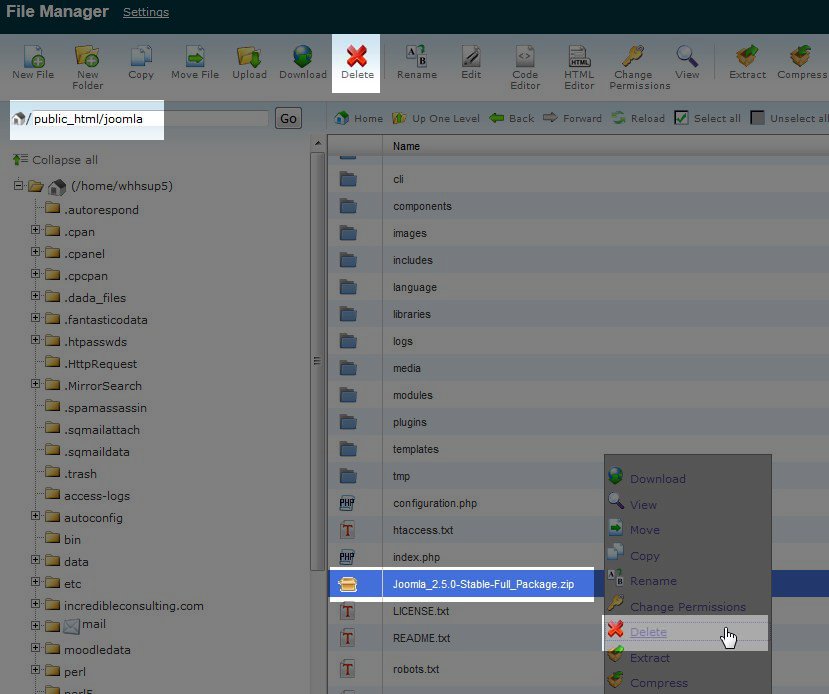Open the Settings link

tap(146, 13)
